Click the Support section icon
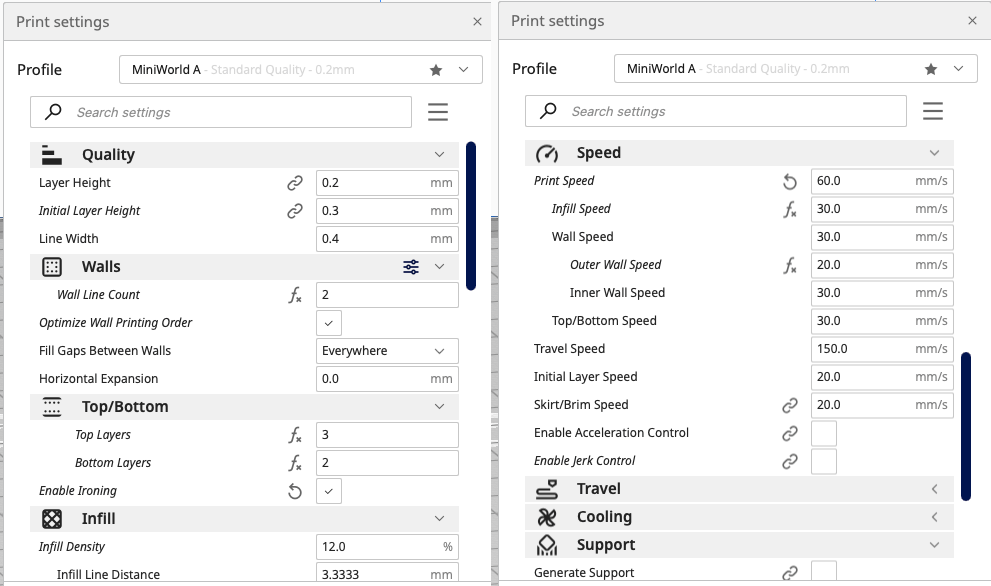Screen dimensions: 991x586 point(547,545)
